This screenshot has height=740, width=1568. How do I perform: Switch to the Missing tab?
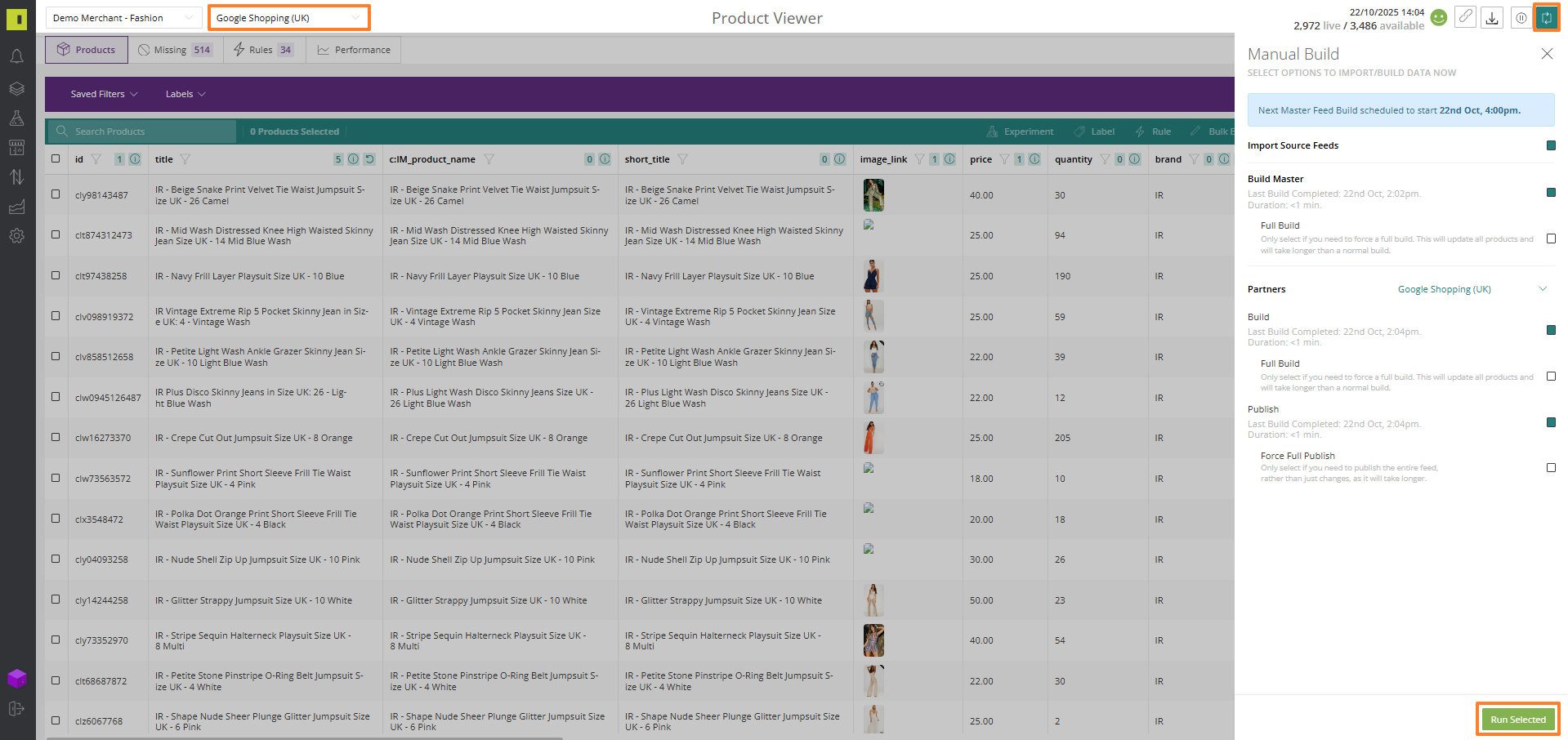click(x=174, y=50)
